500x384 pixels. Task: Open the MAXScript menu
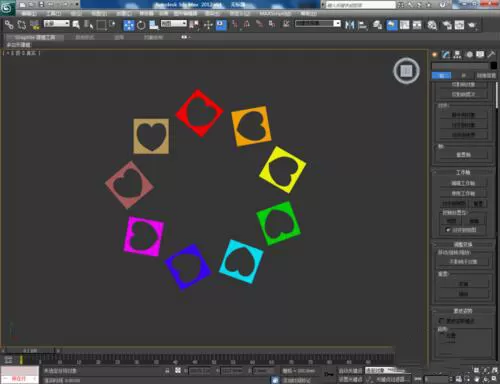pyautogui.click(x=275, y=13)
